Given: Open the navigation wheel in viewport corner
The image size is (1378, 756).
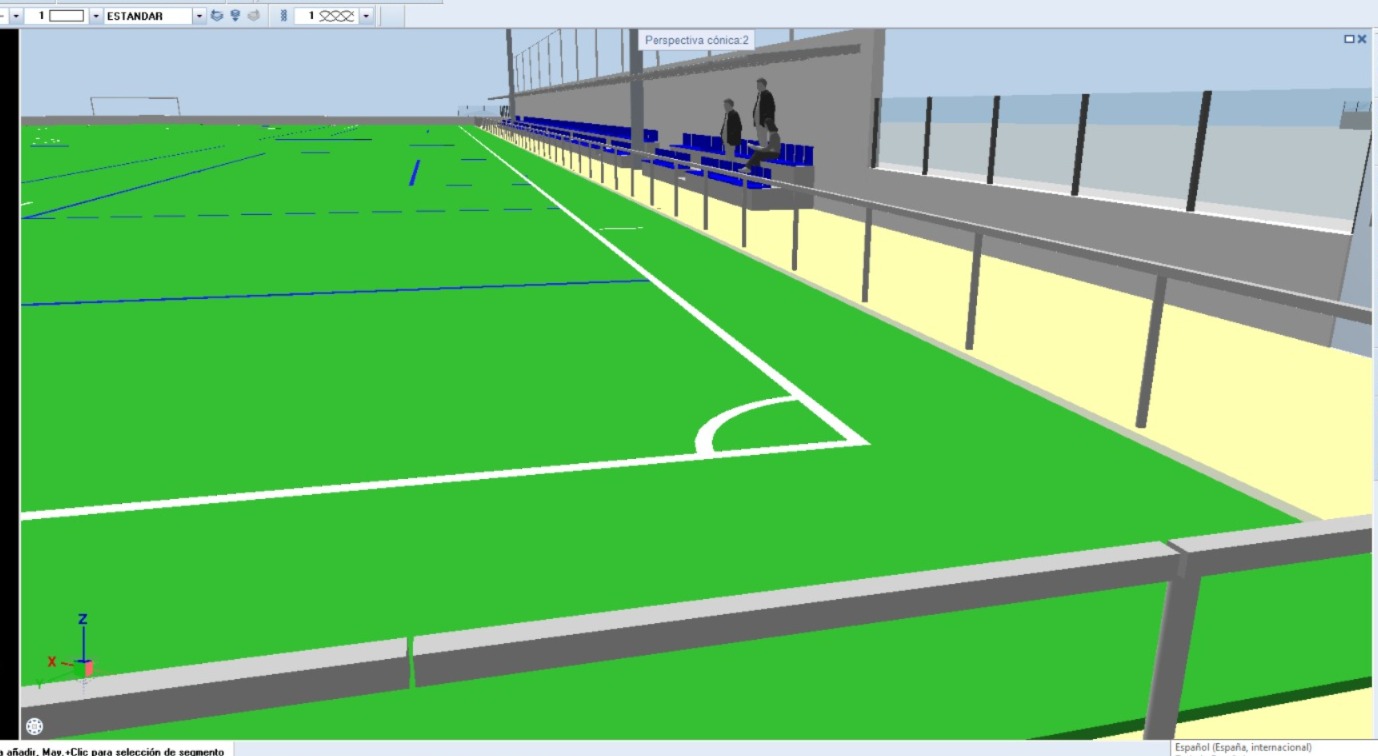Looking at the screenshot, I should [x=34, y=726].
